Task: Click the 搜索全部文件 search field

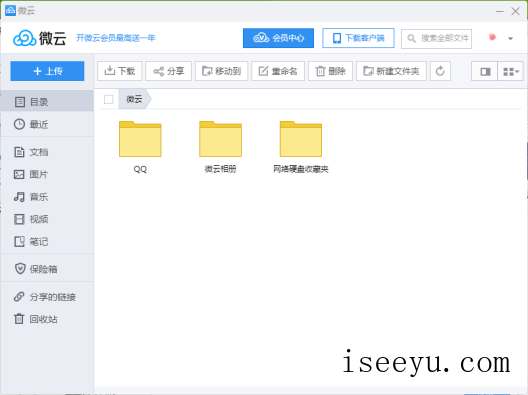Action: click(x=436, y=38)
